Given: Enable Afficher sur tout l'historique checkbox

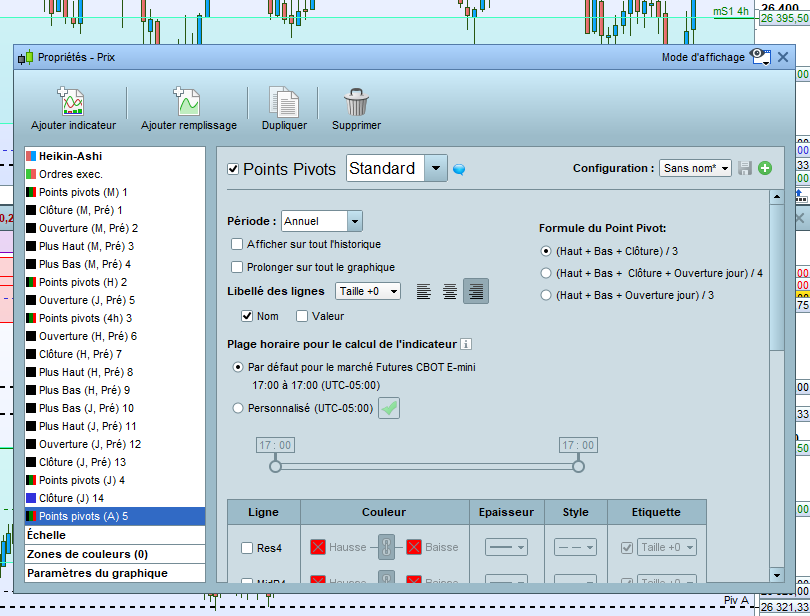Looking at the screenshot, I should click(x=237, y=244).
